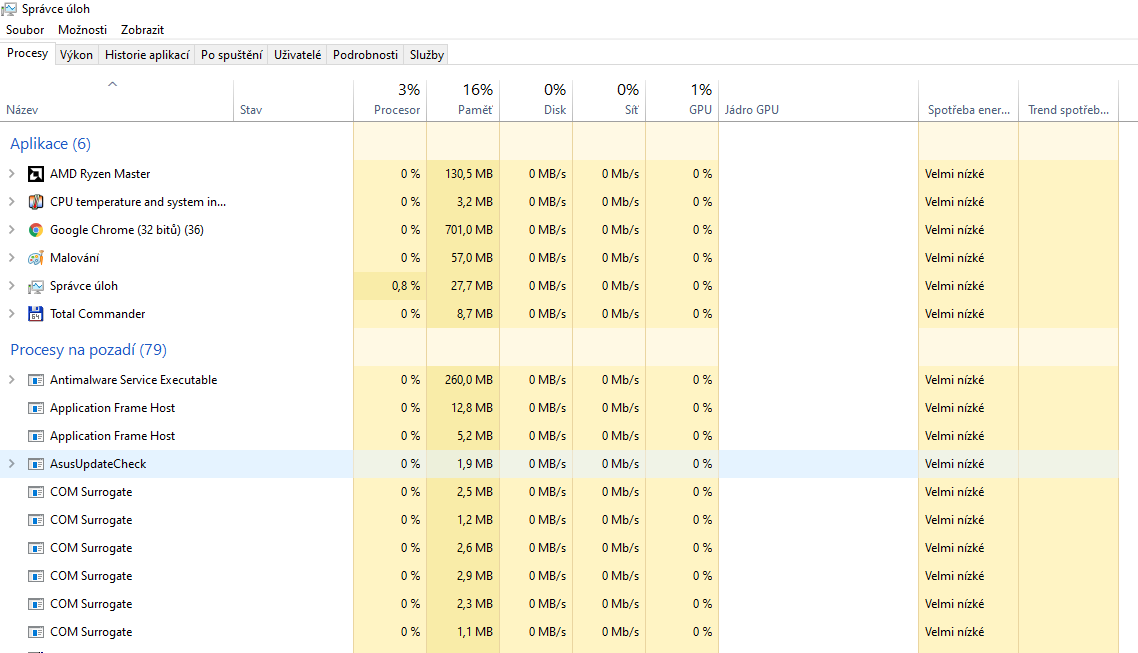Click the Total Commander floppy icon
The image size is (1138, 653).
pyautogui.click(x=36, y=314)
